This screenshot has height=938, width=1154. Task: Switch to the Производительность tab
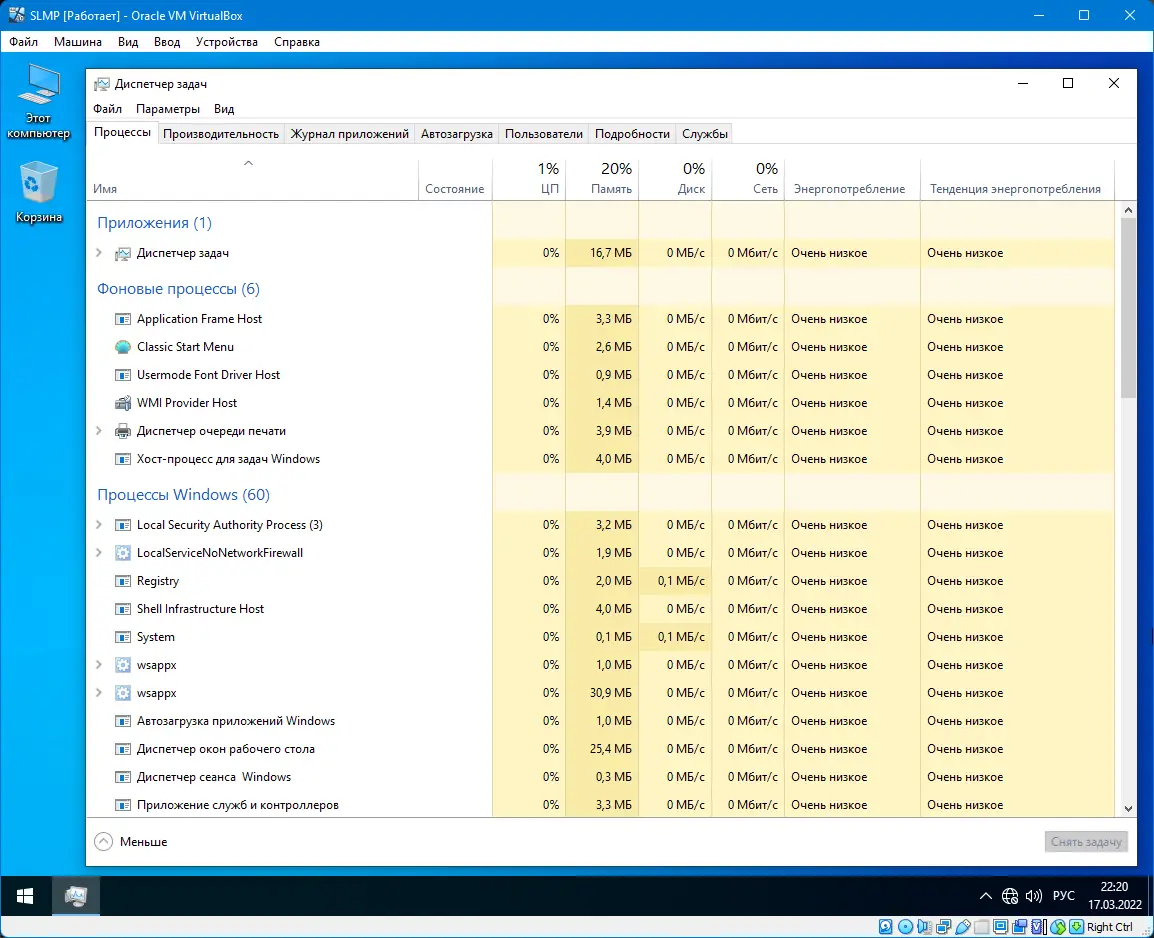pos(220,133)
